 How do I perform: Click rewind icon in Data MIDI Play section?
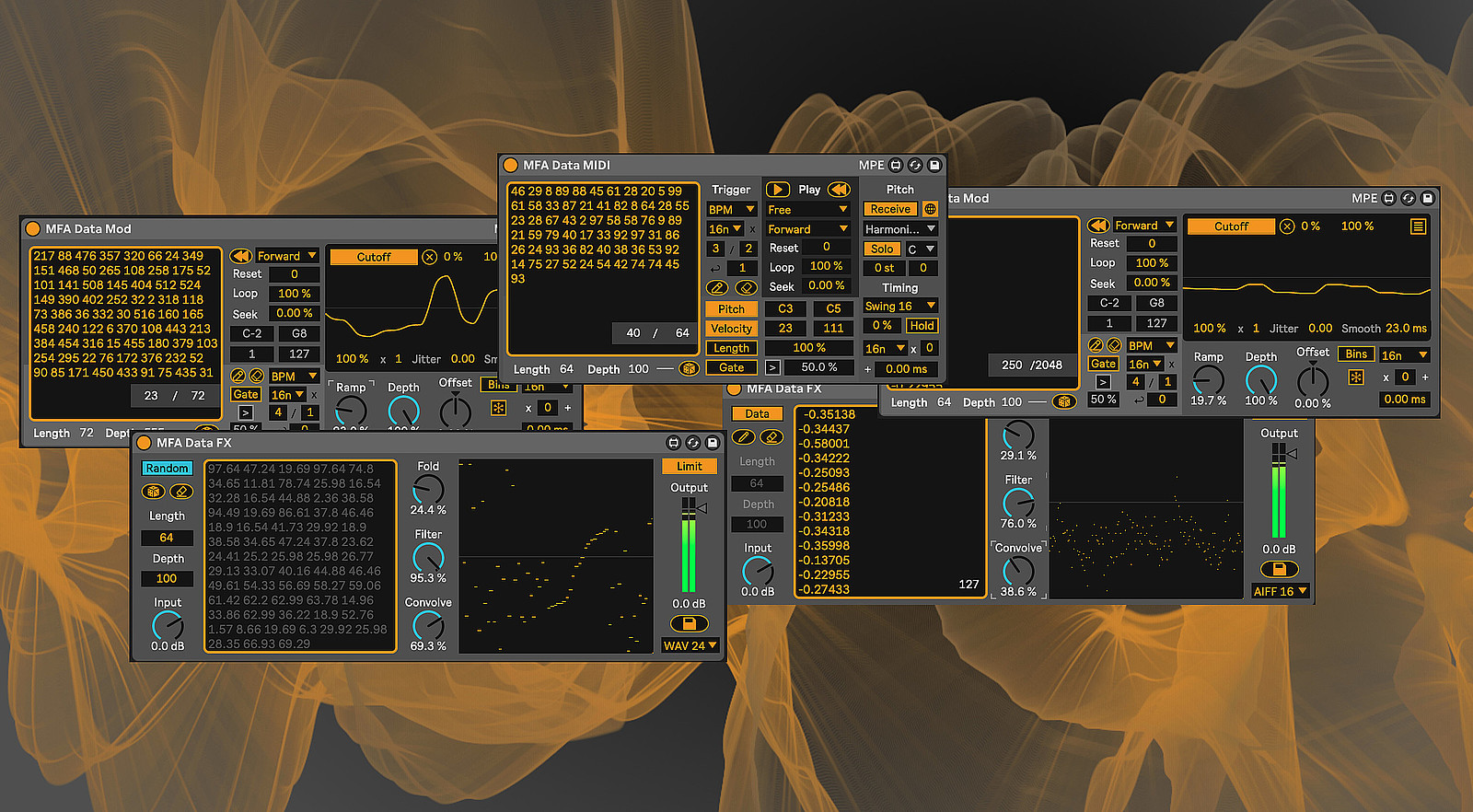point(839,190)
